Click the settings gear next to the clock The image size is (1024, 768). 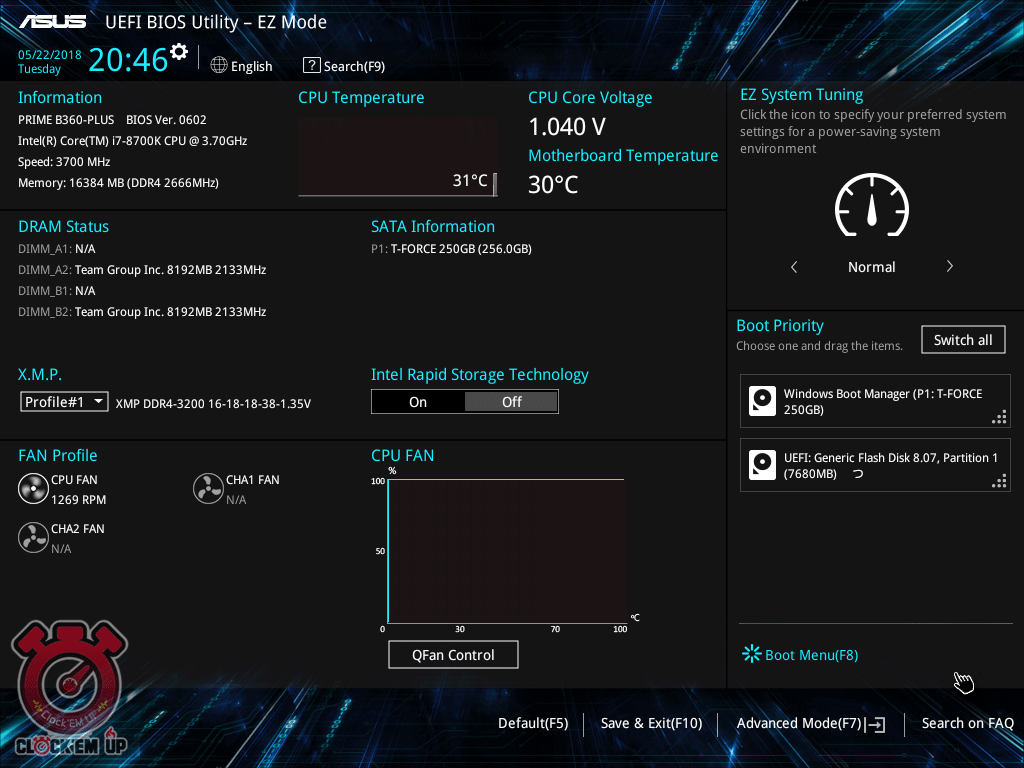[179, 52]
